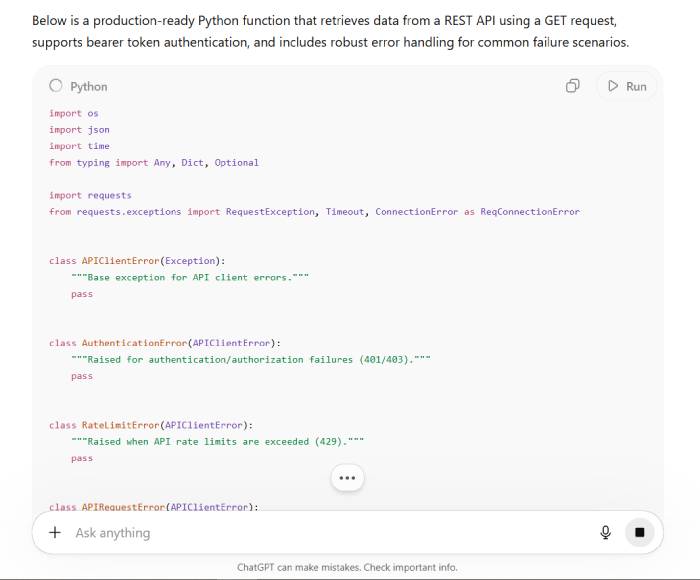The image size is (700, 580).
Task: Click the circle icon beside Python label
Action: click(56, 85)
